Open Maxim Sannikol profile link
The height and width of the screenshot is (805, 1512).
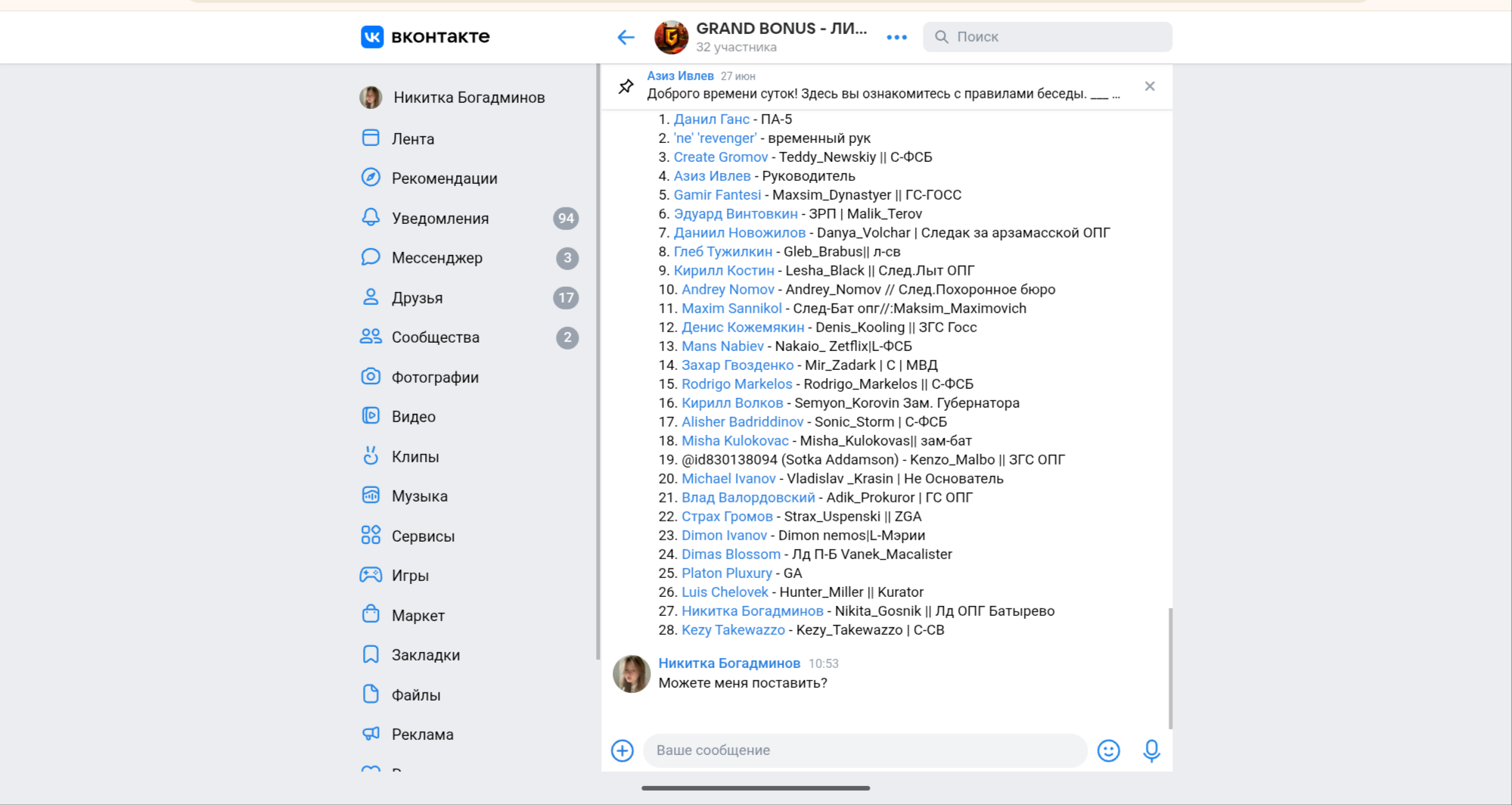[732, 308]
